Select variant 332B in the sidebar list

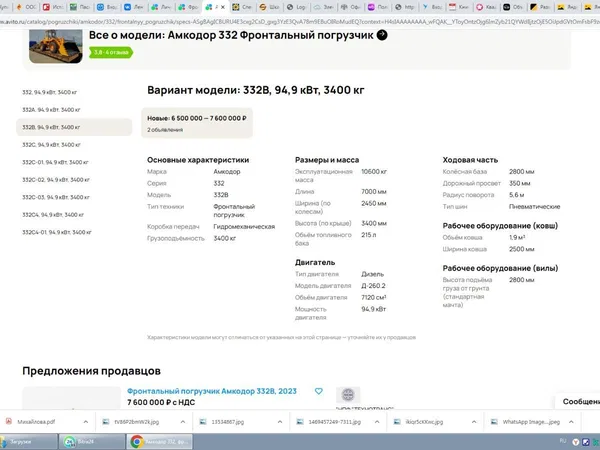click(x=74, y=127)
